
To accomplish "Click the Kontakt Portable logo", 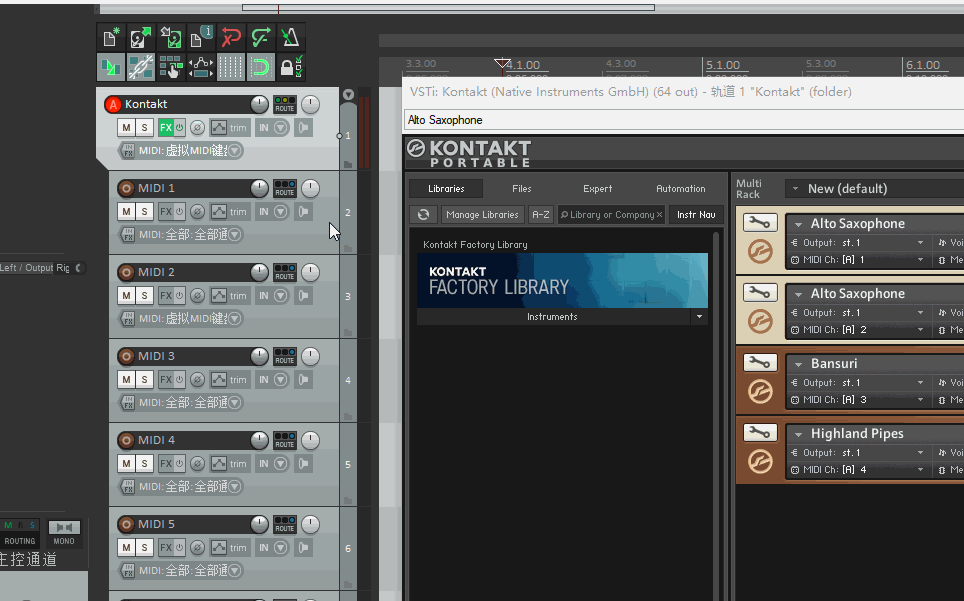I will pyautogui.click(x=469, y=153).
